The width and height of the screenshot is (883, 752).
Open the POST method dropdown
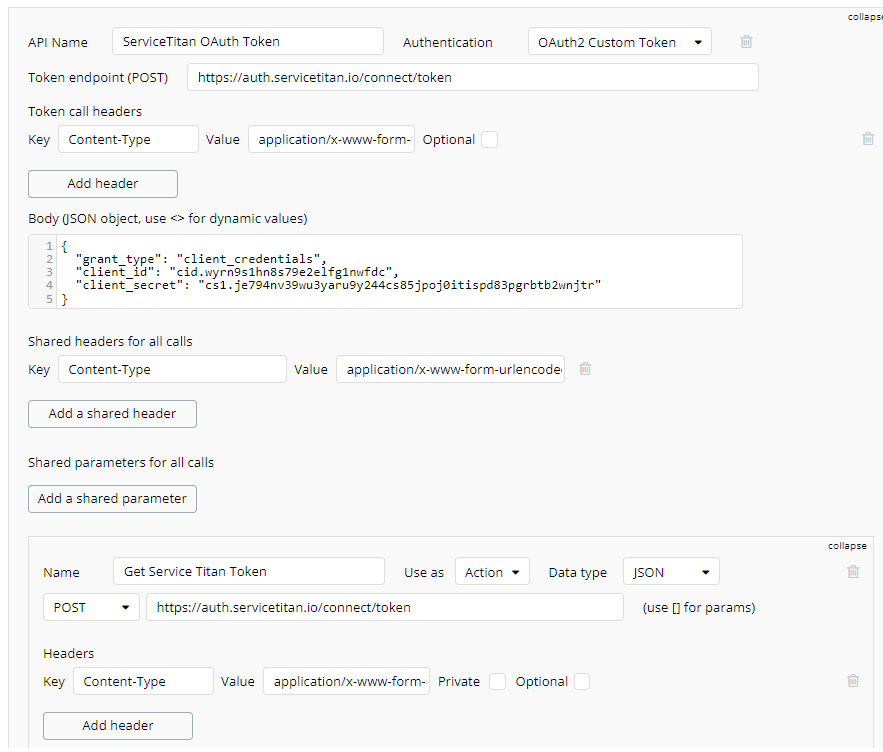[x=91, y=607]
